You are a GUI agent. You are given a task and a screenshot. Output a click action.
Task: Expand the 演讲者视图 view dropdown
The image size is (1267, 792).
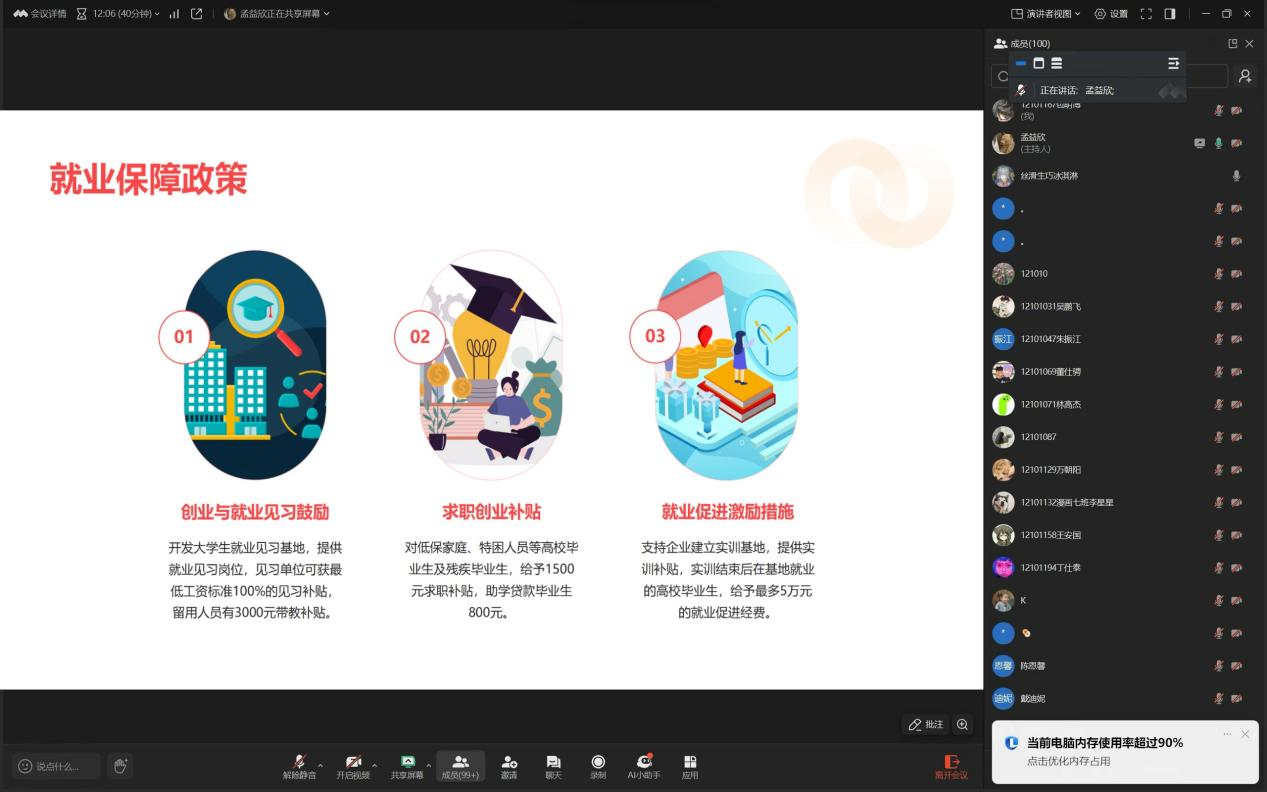1046,14
